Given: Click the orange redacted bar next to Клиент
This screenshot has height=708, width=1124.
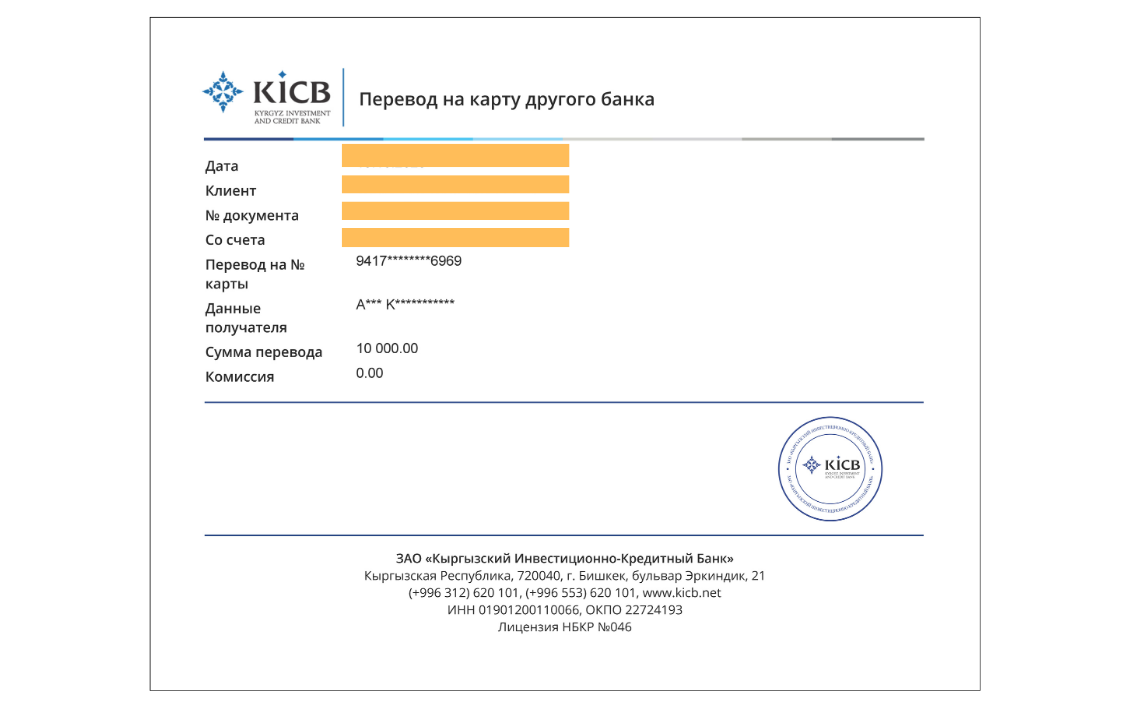Looking at the screenshot, I should point(455,184).
